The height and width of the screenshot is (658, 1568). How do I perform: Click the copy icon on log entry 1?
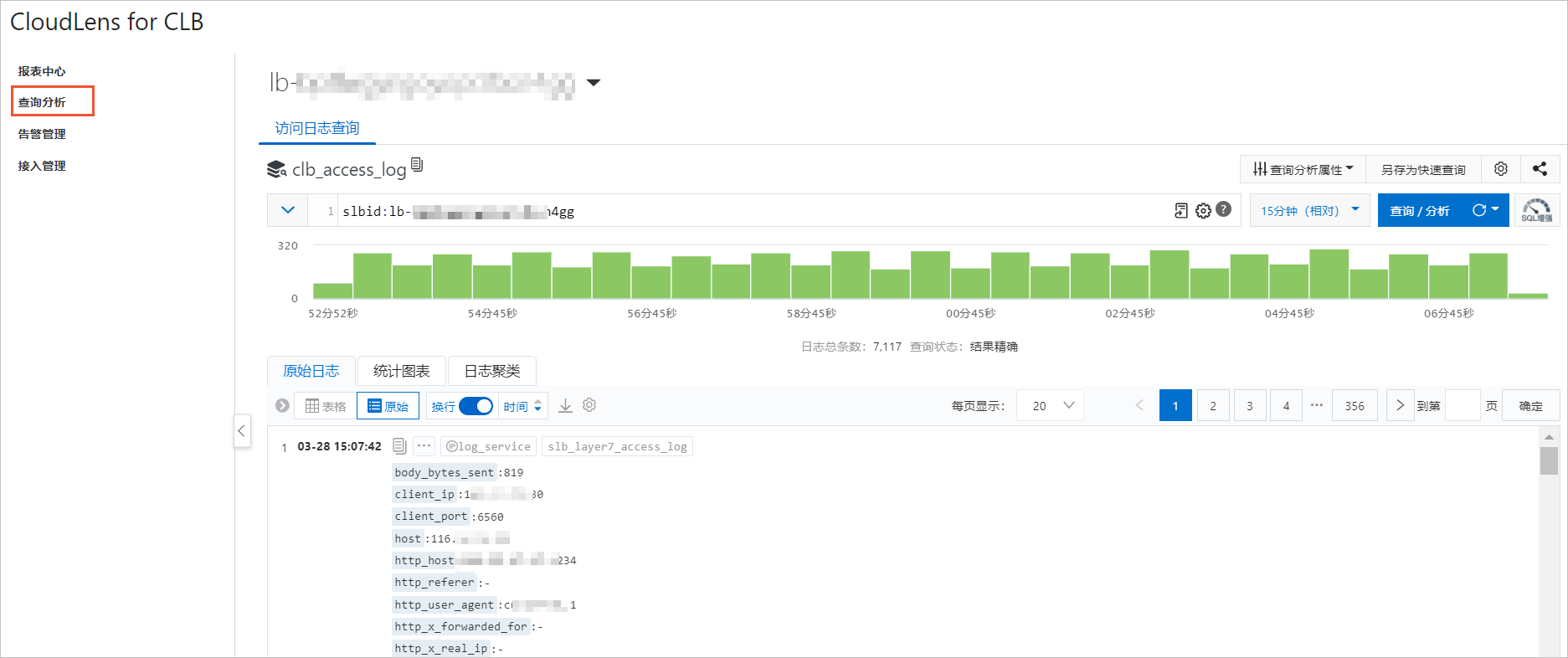399,446
